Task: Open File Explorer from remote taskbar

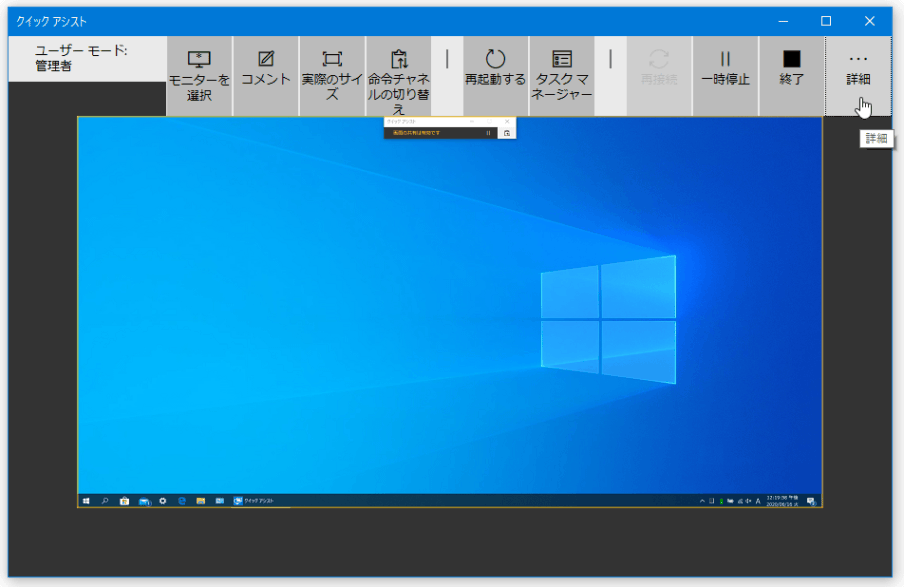Action: [x=201, y=501]
